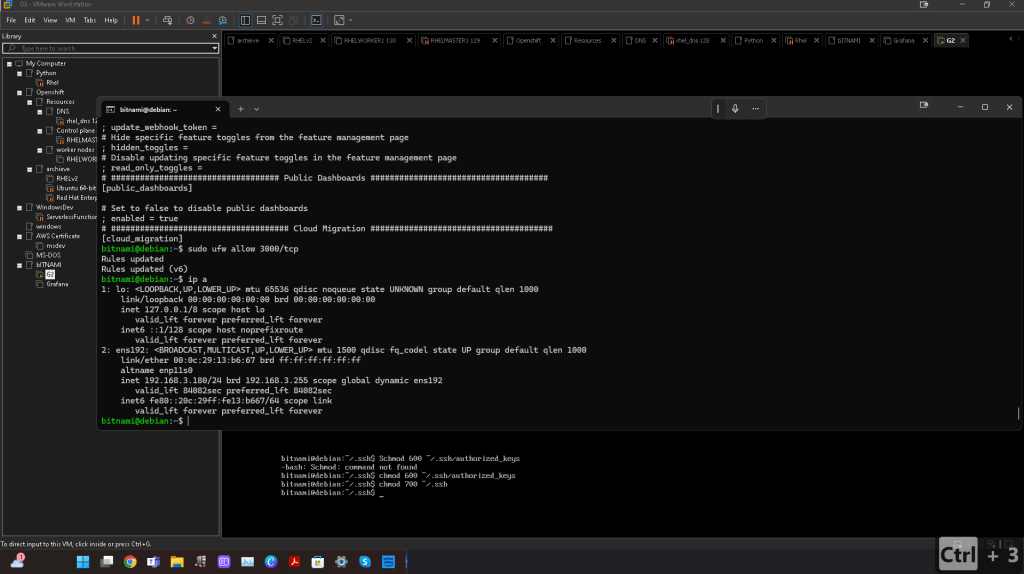Viewport: 1024px width, 574px height.
Task: Send Ctrl+Alt+Del to the VM
Action: [x=167, y=20]
